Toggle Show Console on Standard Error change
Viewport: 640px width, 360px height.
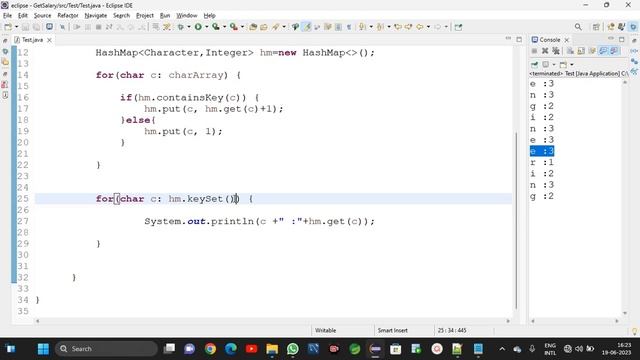pyautogui.click(x=614, y=51)
